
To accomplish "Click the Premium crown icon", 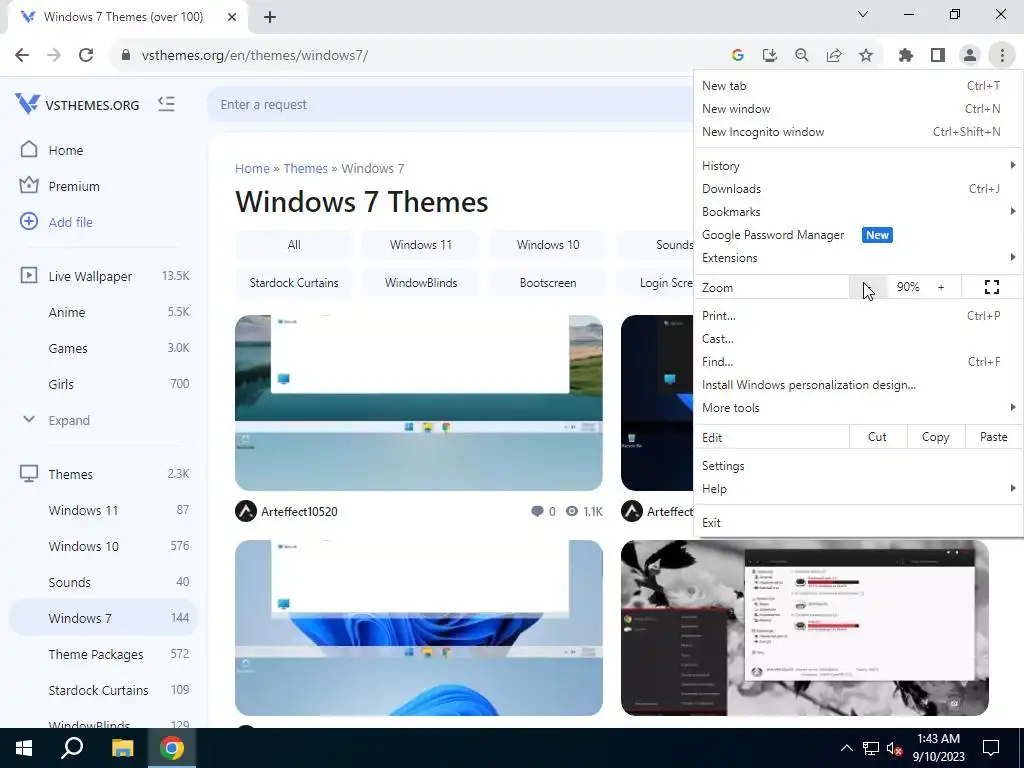I will pos(29,185).
